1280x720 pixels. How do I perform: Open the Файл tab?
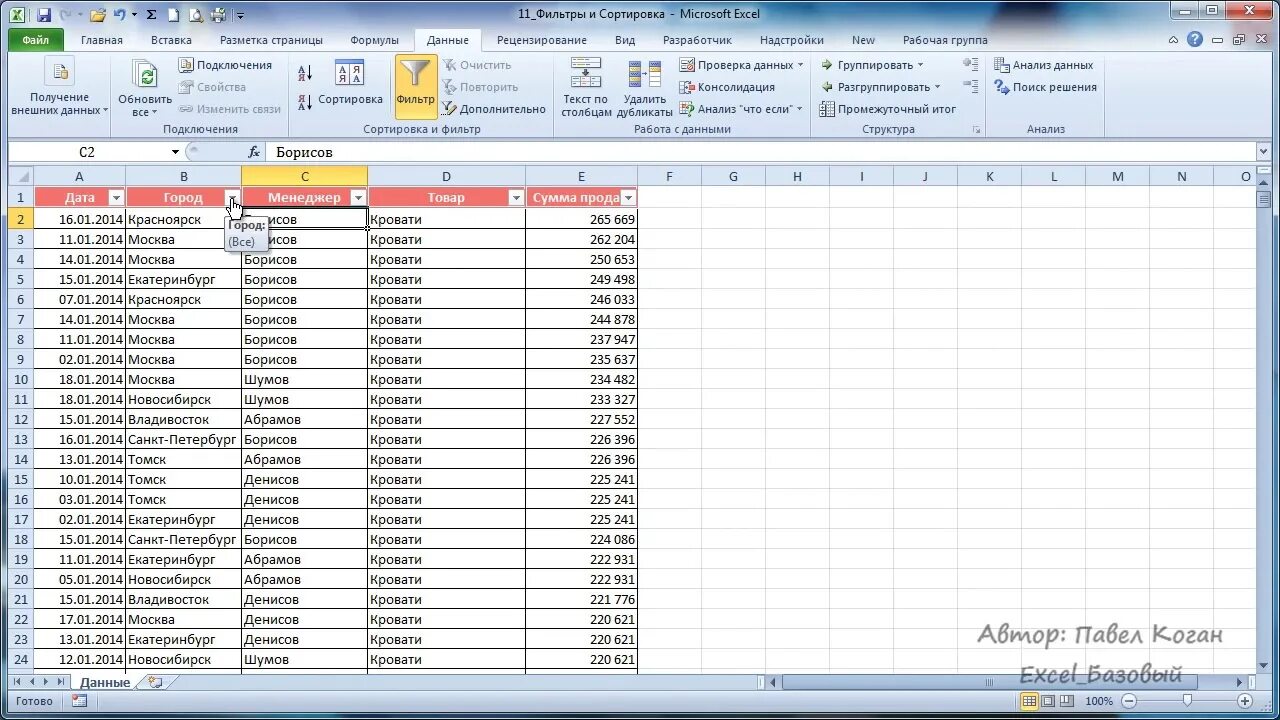[x=35, y=40]
